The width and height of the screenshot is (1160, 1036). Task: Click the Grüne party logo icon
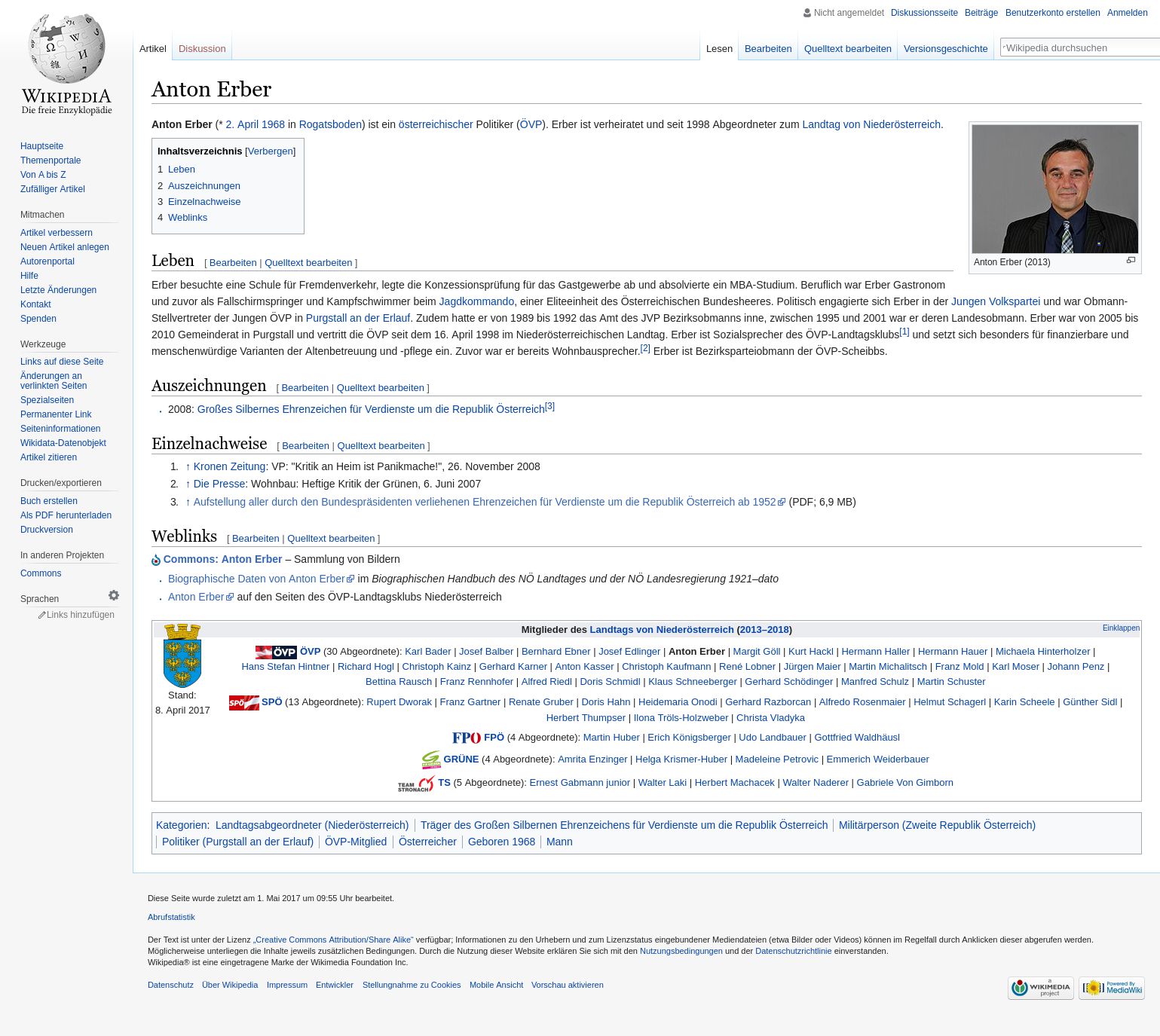[431, 759]
